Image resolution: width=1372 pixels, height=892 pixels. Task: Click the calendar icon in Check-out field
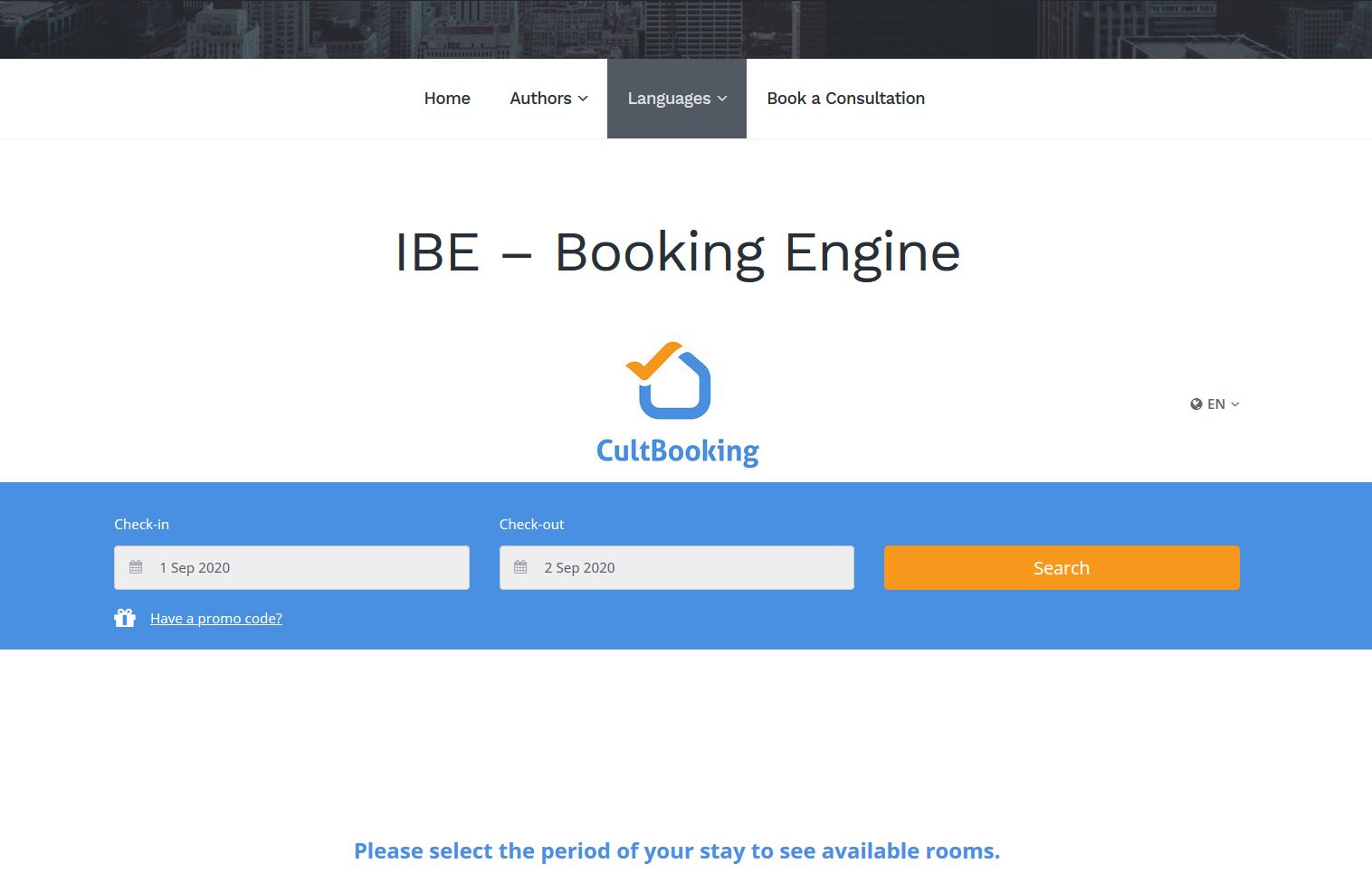point(521,566)
